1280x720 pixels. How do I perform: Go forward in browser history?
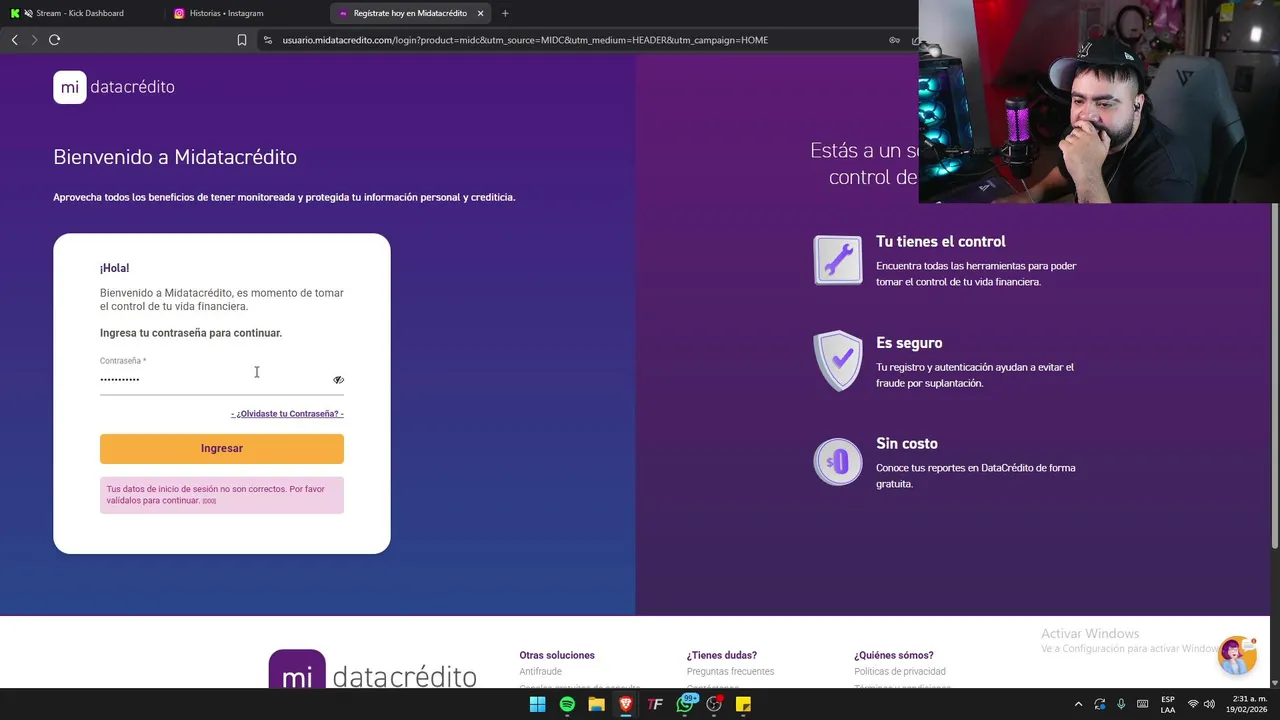(x=34, y=40)
